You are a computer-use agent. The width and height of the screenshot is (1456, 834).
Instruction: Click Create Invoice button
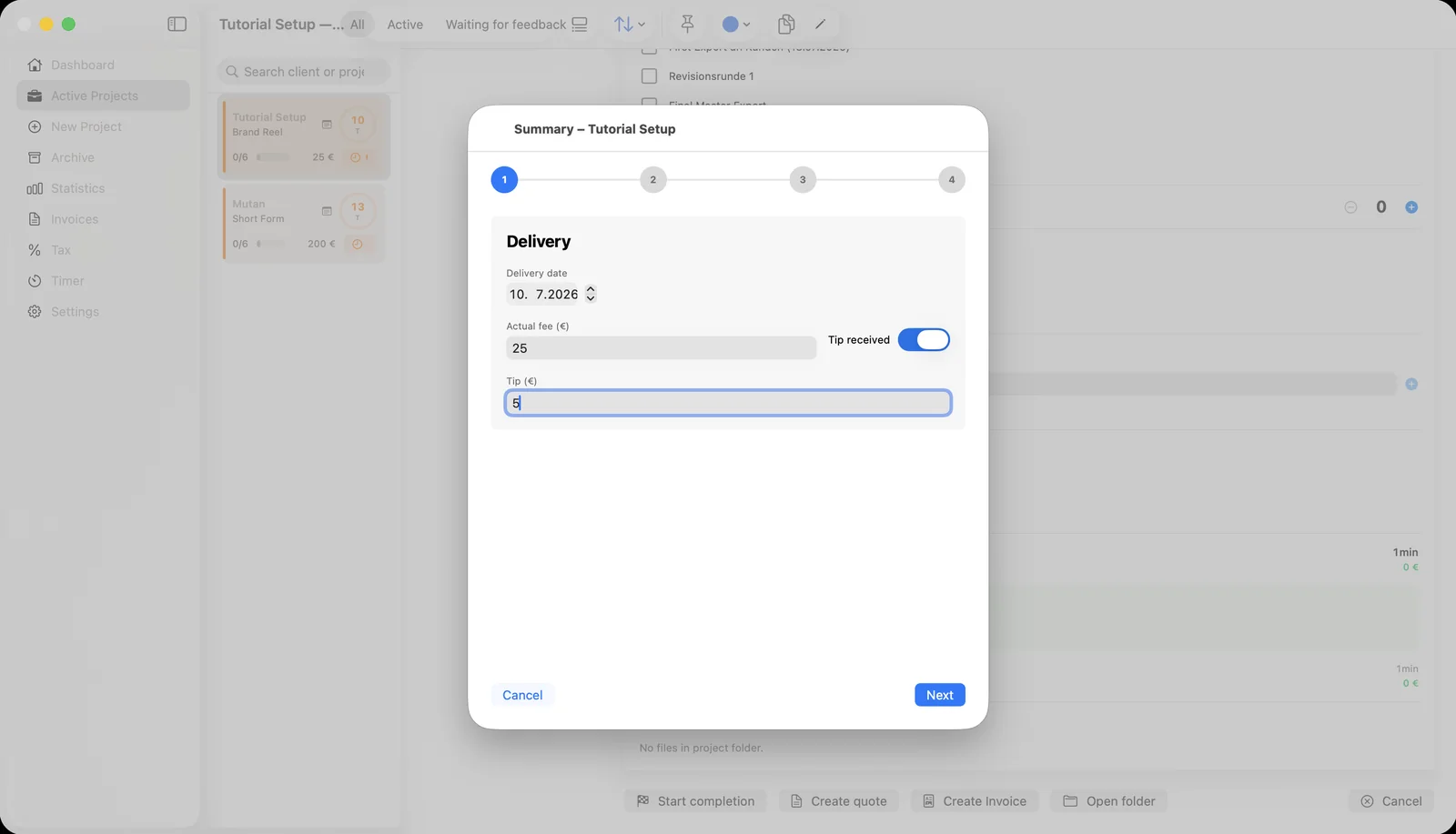coord(975,801)
